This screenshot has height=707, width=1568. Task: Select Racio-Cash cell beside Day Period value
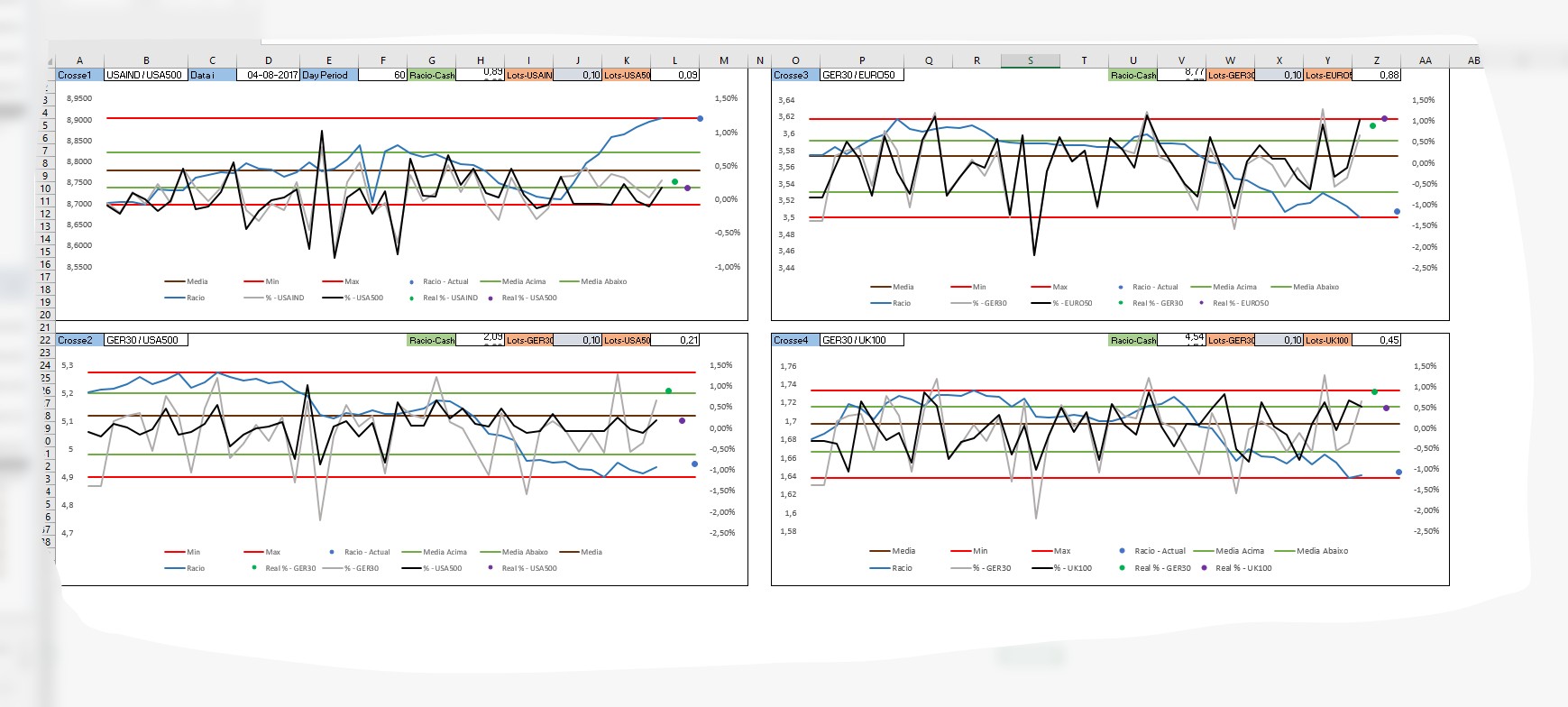[432, 75]
